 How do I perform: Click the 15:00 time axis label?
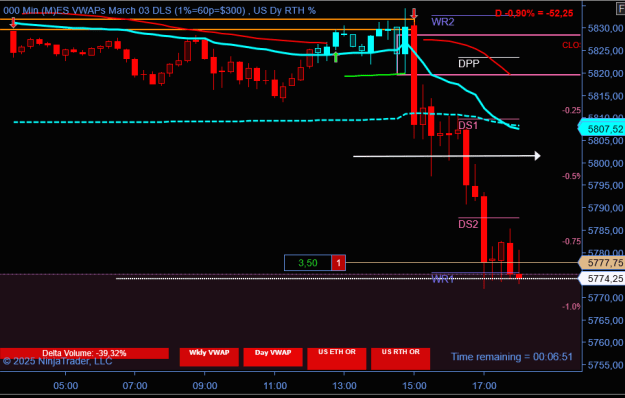point(414,386)
